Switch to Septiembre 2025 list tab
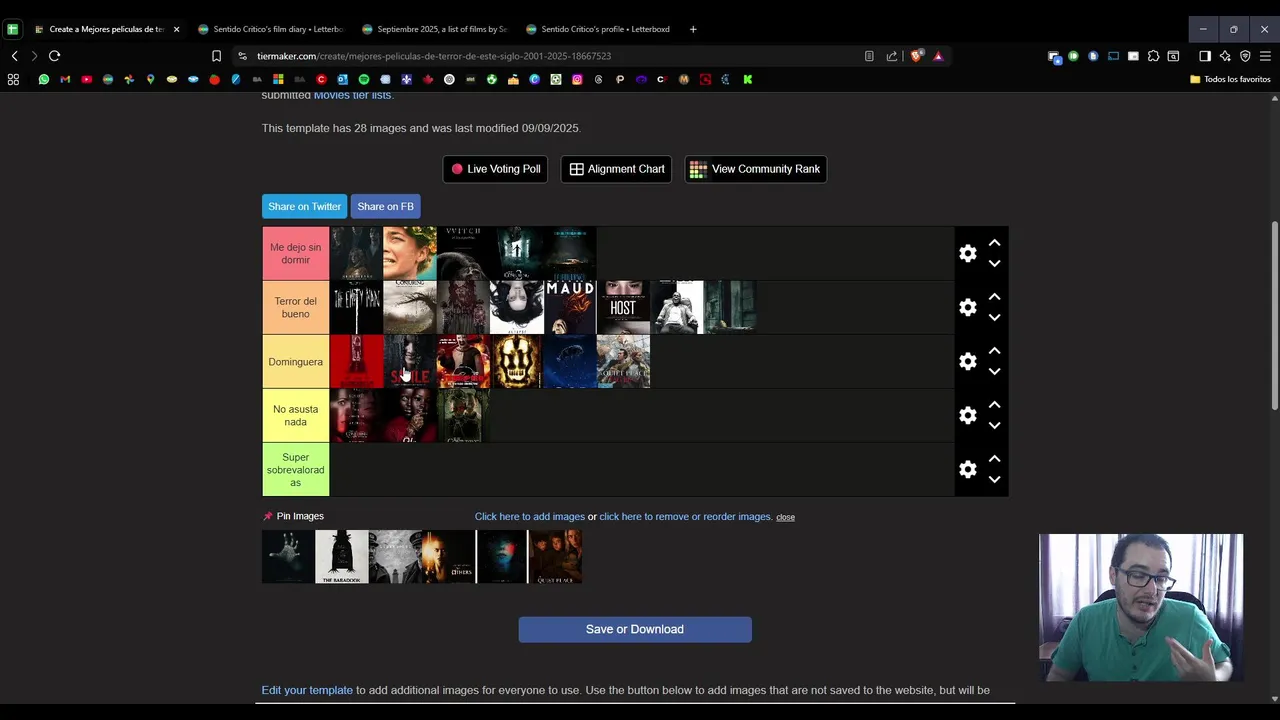 tap(435, 29)
